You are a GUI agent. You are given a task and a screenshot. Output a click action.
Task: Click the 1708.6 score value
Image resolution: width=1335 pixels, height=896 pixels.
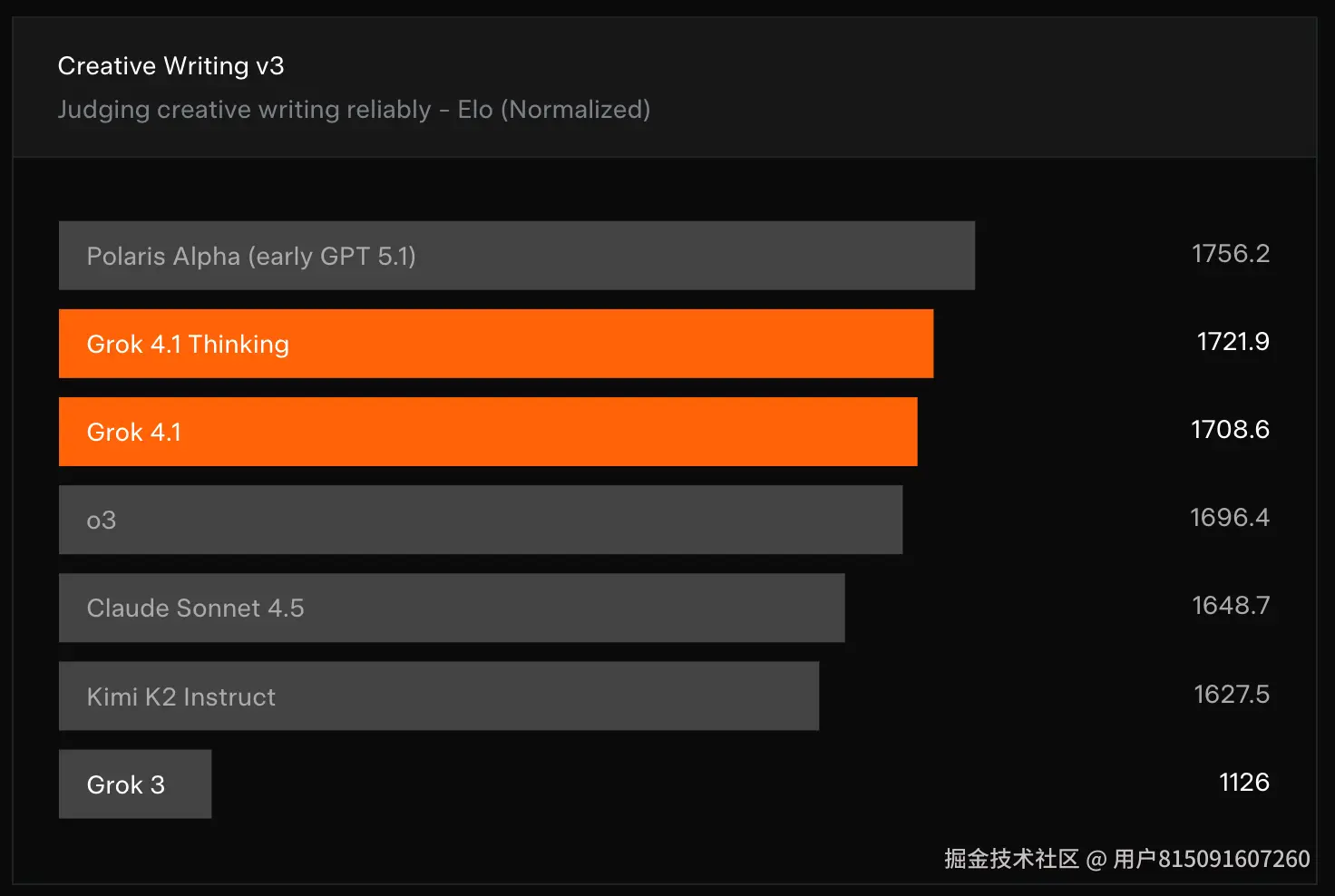coord(1230,430)
